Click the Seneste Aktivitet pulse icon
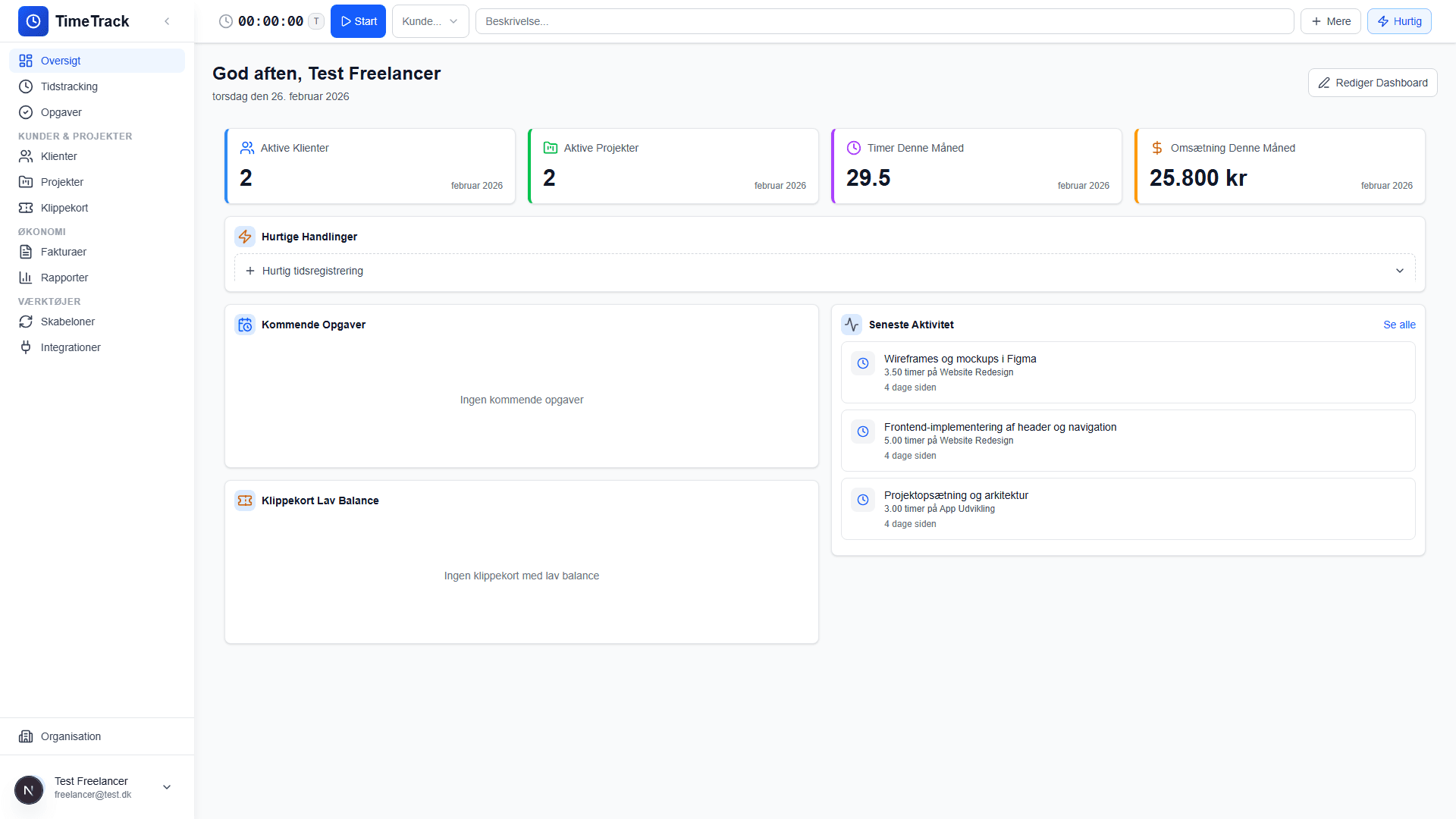 point(852,325)
